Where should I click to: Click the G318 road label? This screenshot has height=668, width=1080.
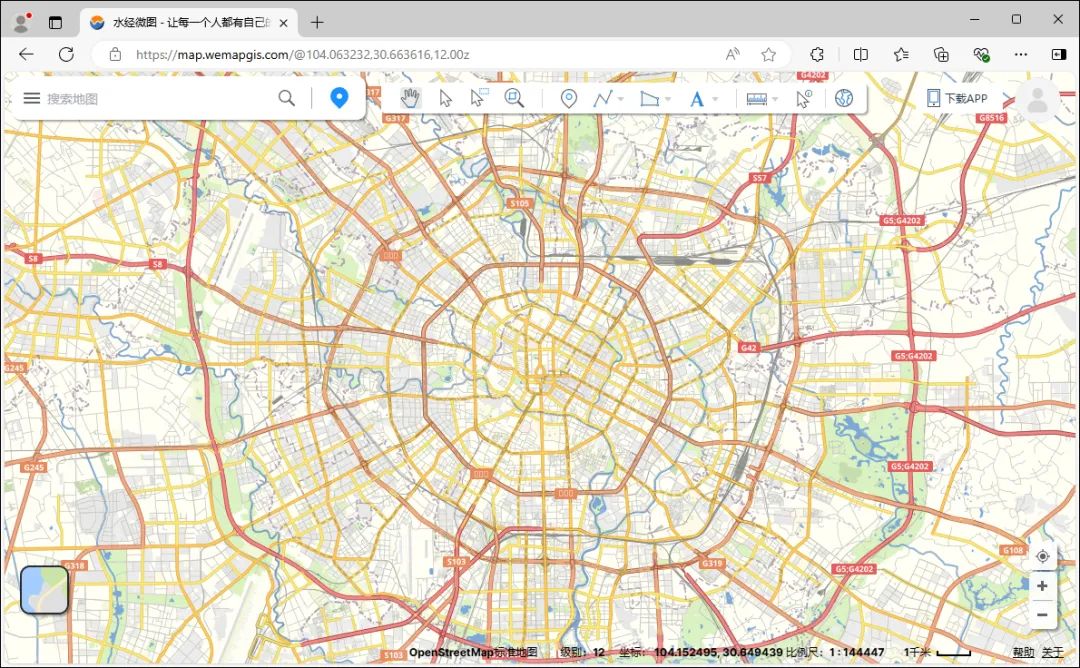(74, 565)
